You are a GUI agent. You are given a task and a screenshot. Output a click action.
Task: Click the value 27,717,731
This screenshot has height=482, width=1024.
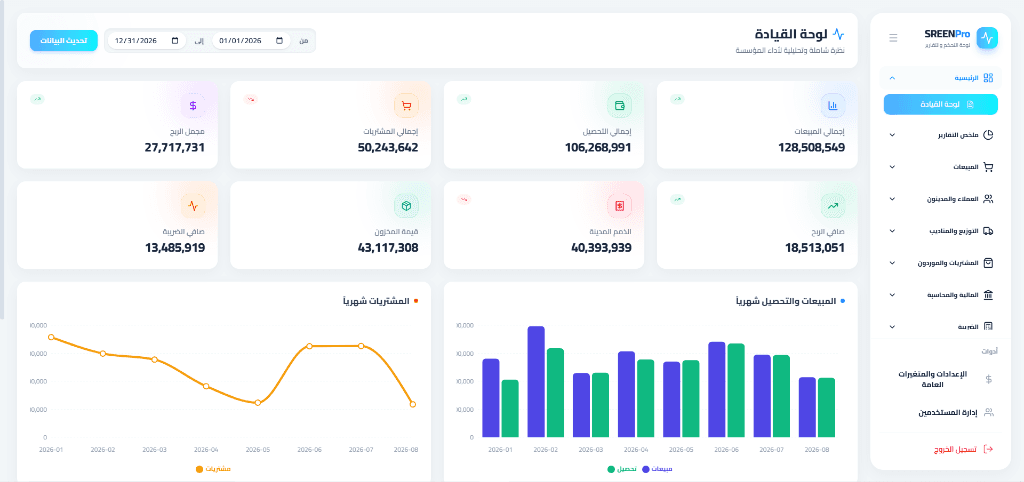[175, 148]
